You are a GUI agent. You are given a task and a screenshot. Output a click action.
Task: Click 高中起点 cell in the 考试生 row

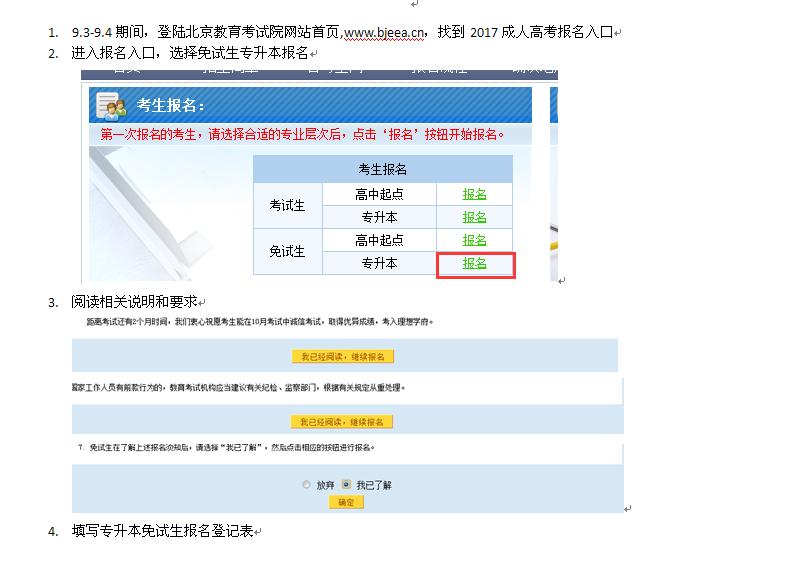[x=379, y=194]
